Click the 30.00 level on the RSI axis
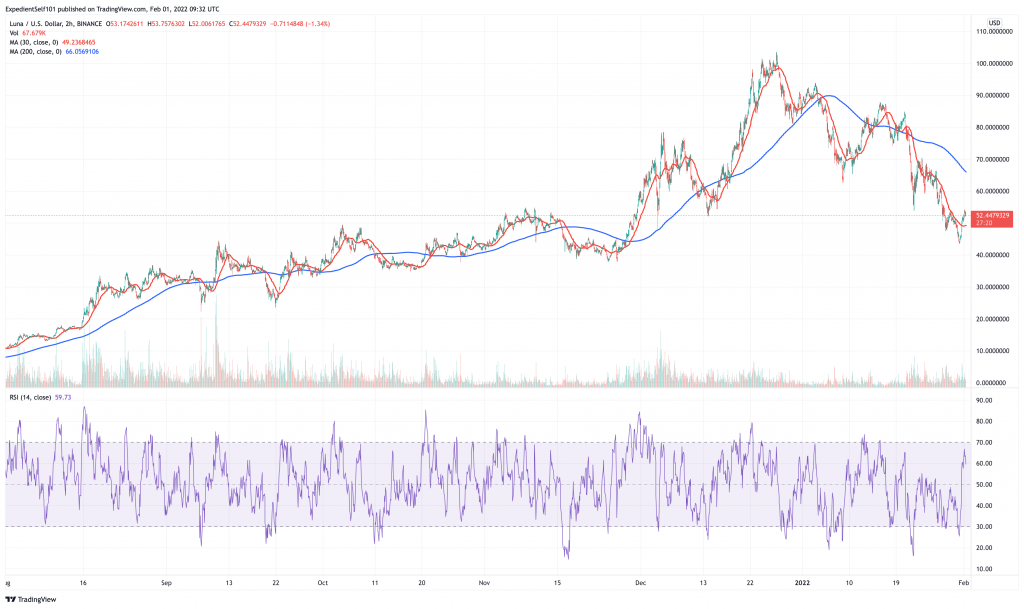1024x609 pixels. (x=984, y=527)
